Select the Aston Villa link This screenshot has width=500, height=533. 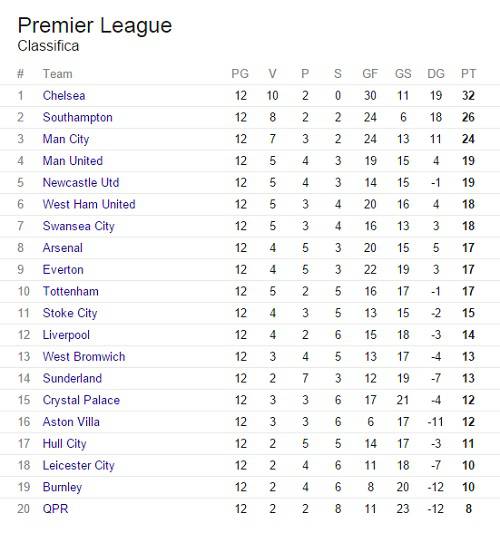click(x=71, y=422)
